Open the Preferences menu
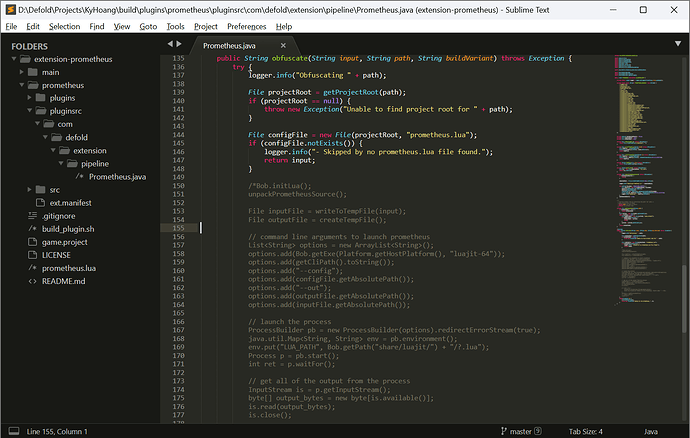The image size is (690, 438). 247,26
